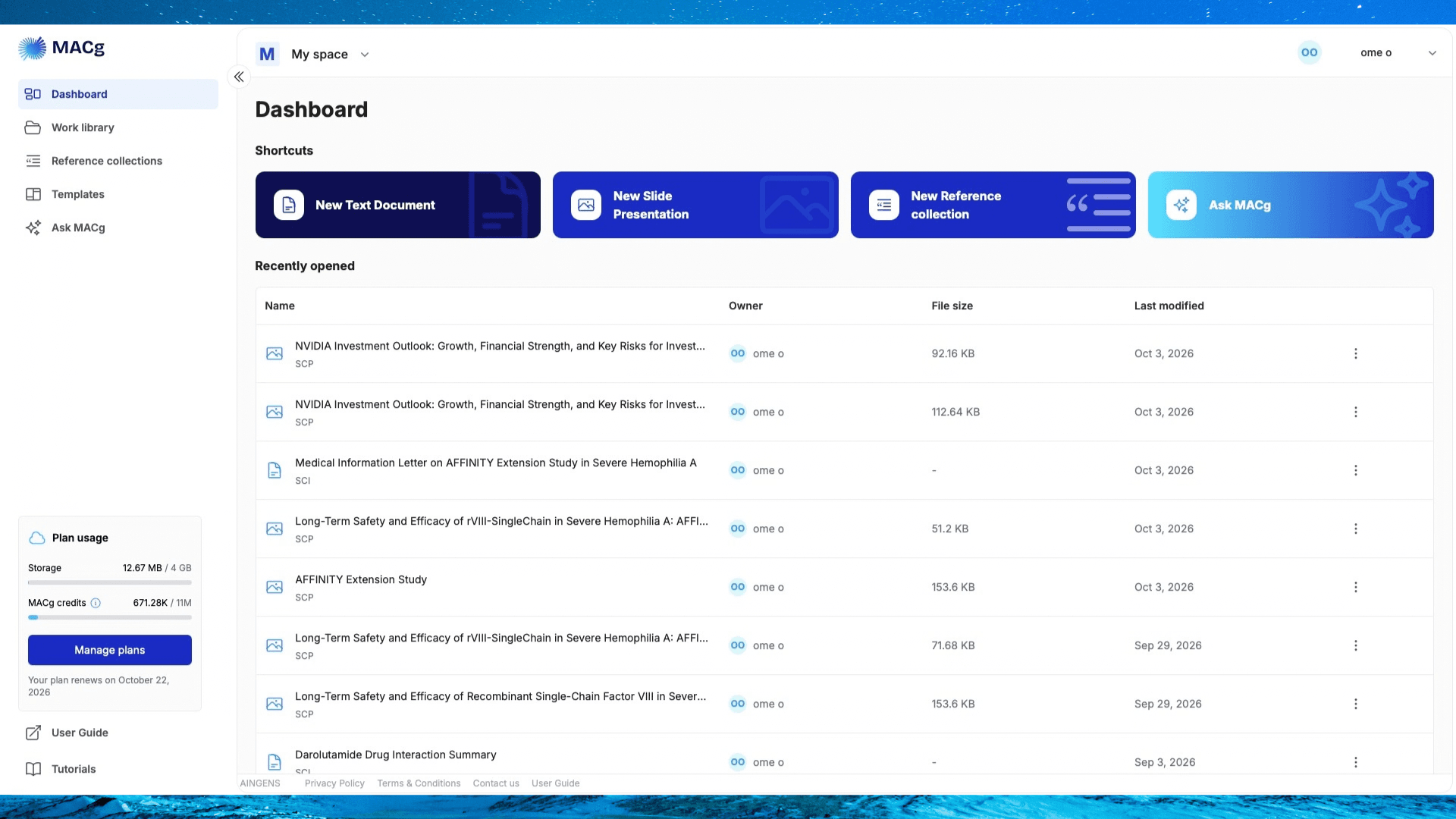The height and width of the screenshot is (819, 1456).
Task: Open Medical Information Letter on AFFINITY document
Action: pos(496,463)
